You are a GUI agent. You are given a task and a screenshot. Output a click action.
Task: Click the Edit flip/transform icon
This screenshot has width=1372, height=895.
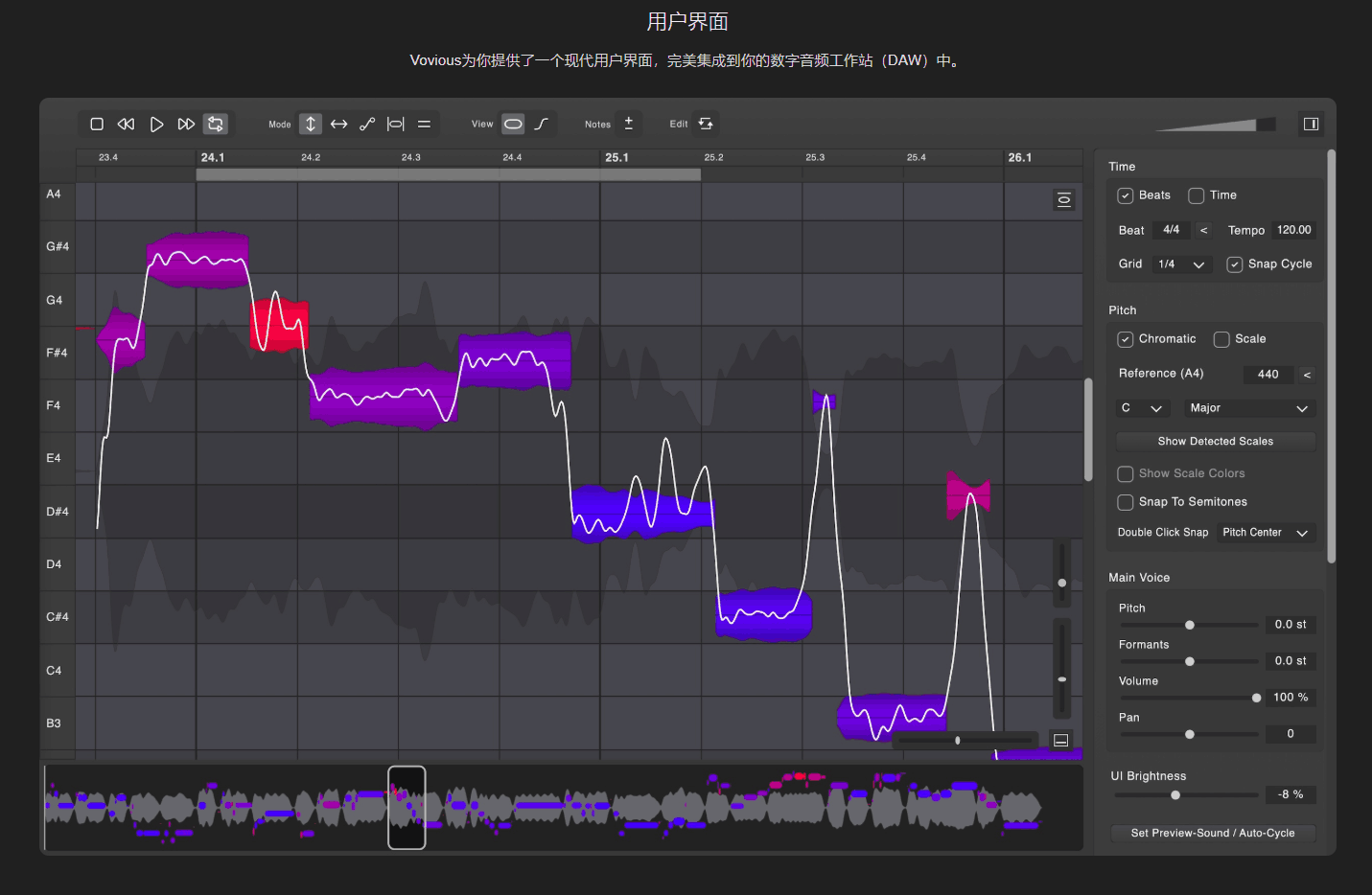706,124
